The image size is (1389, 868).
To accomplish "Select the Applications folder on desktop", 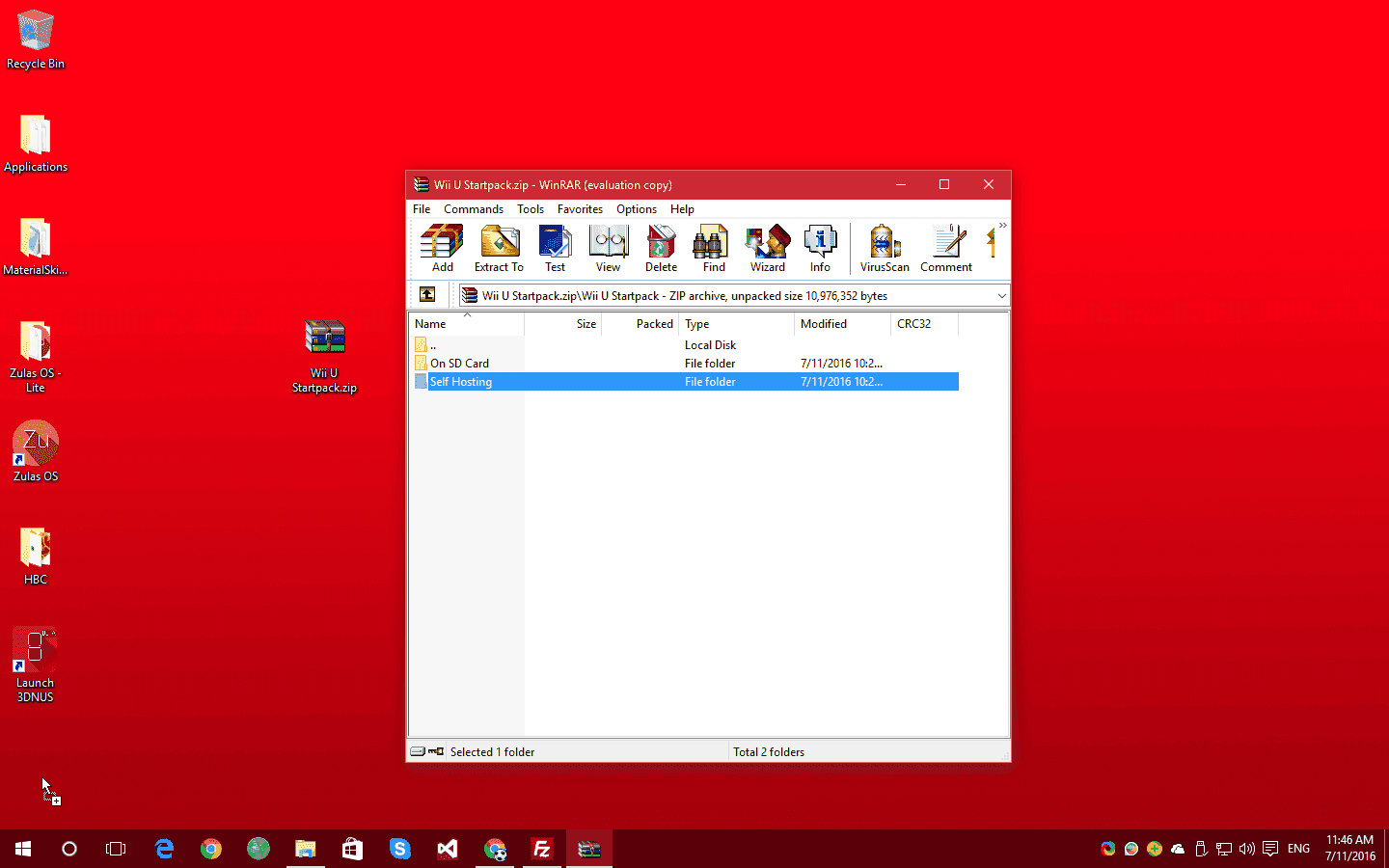I will [36, 144].
